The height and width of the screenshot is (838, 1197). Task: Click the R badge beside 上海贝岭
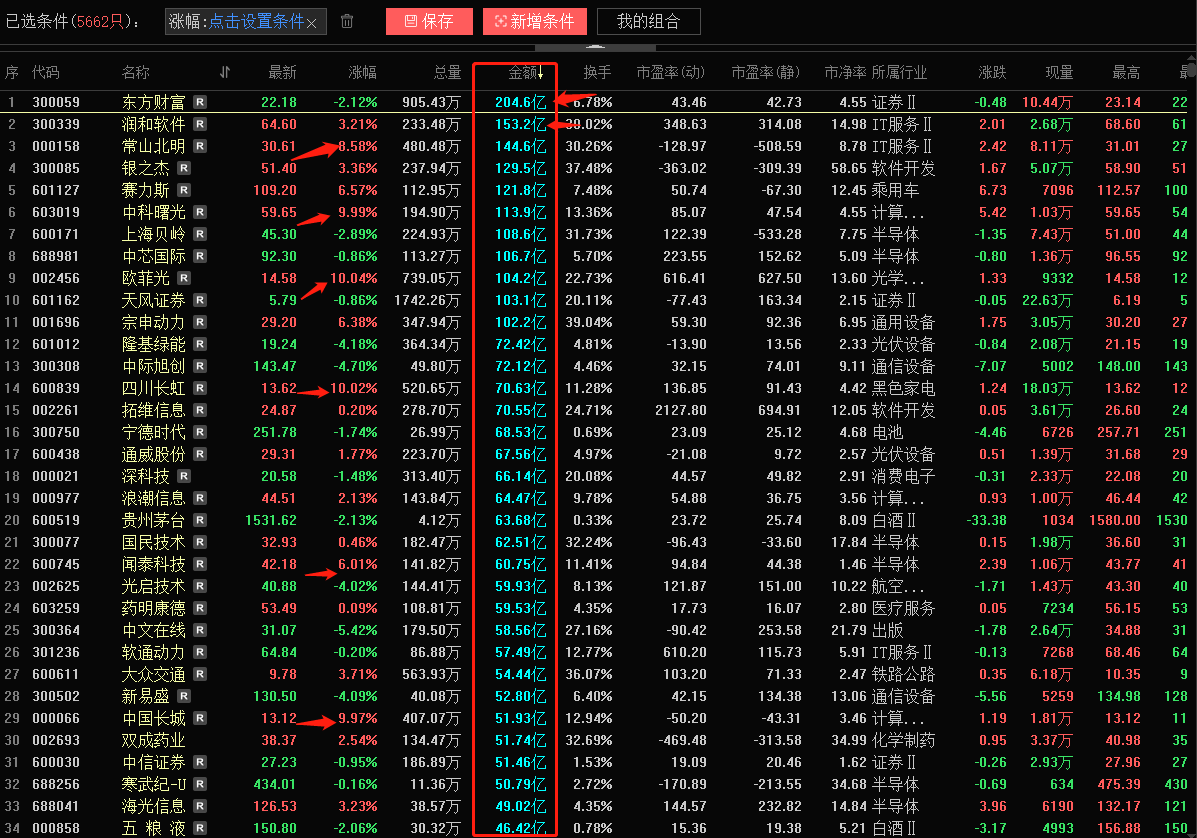pos(199,234)
